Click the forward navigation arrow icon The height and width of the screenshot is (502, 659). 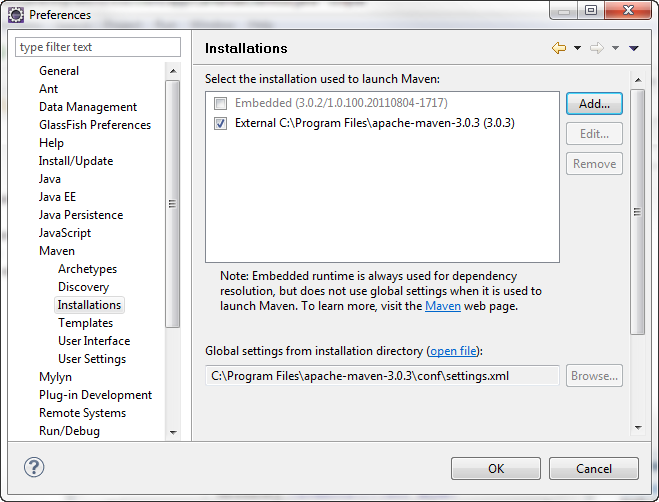pyautogui.click(x=596, y=48)
